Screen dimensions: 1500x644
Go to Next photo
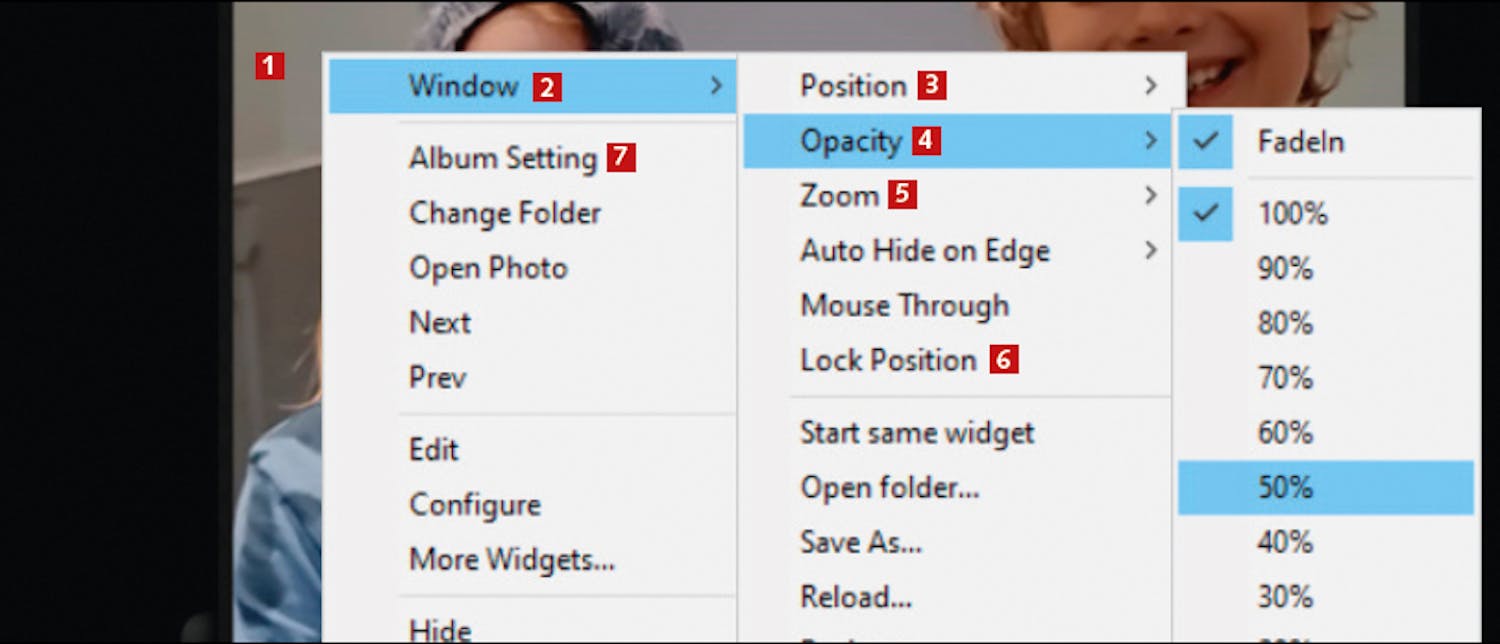pos(440,323)
